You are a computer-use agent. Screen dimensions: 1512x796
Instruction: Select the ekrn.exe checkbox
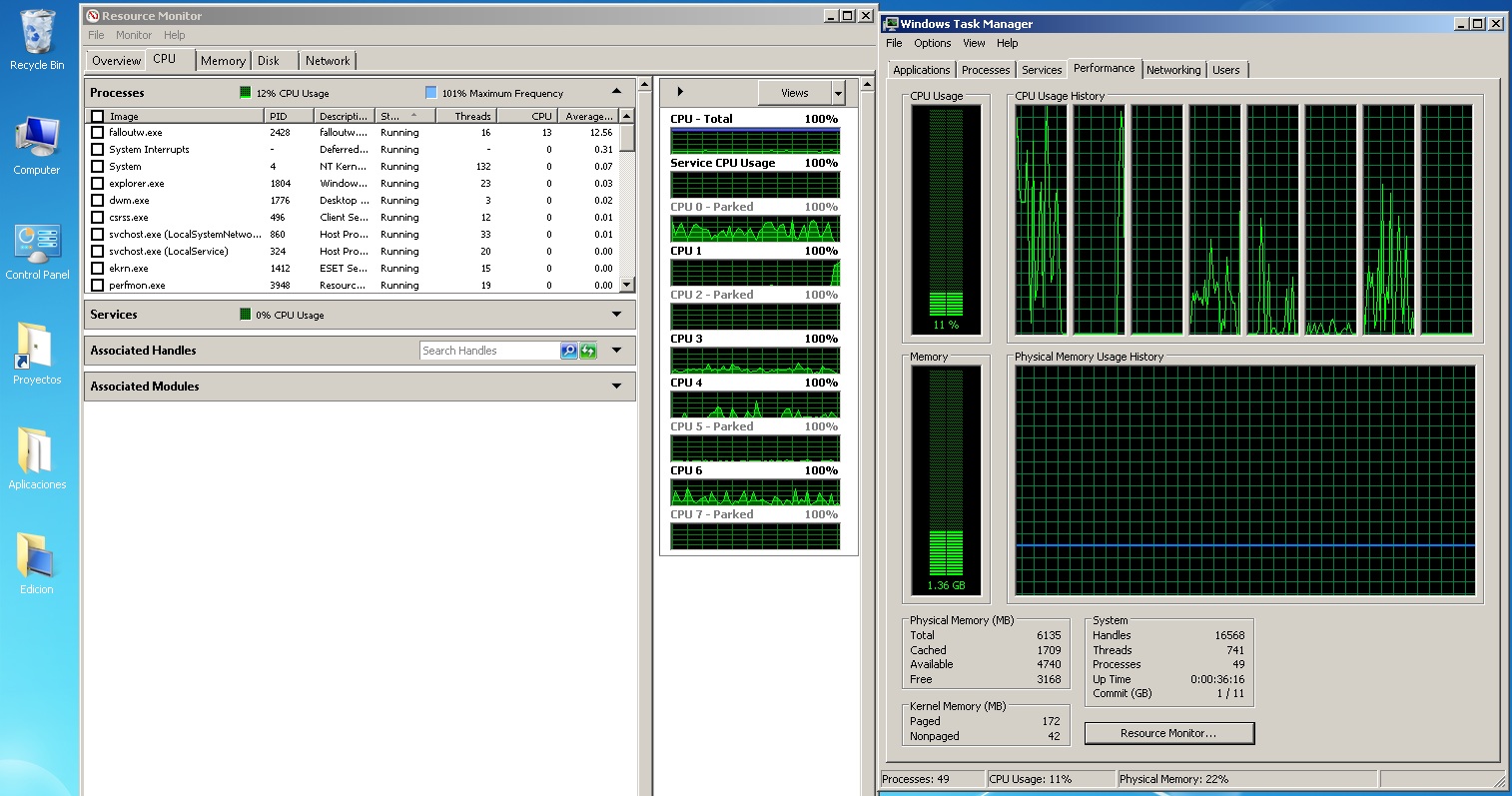(x=98, y=268)
